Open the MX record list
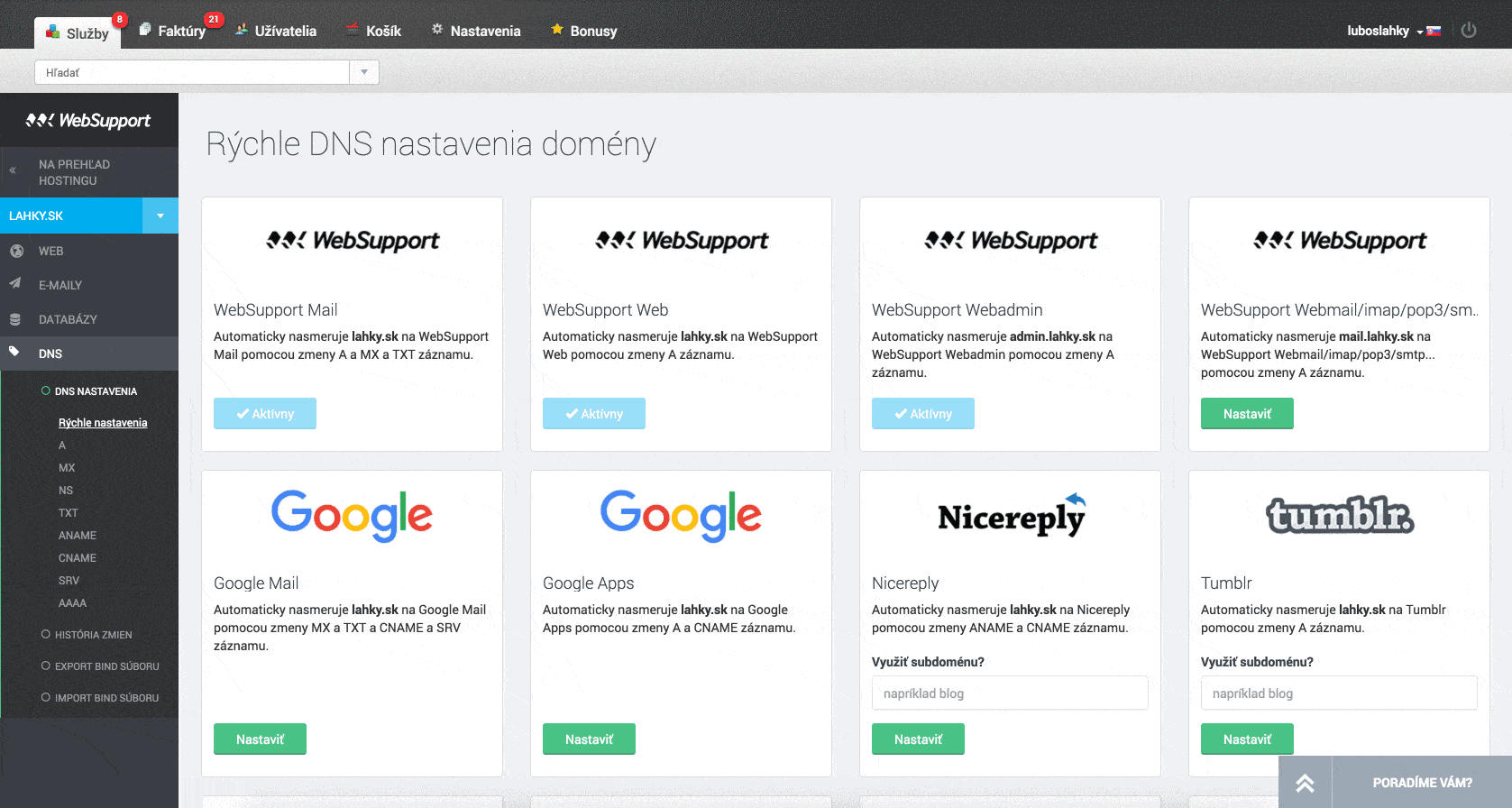 tap(67, 468)
